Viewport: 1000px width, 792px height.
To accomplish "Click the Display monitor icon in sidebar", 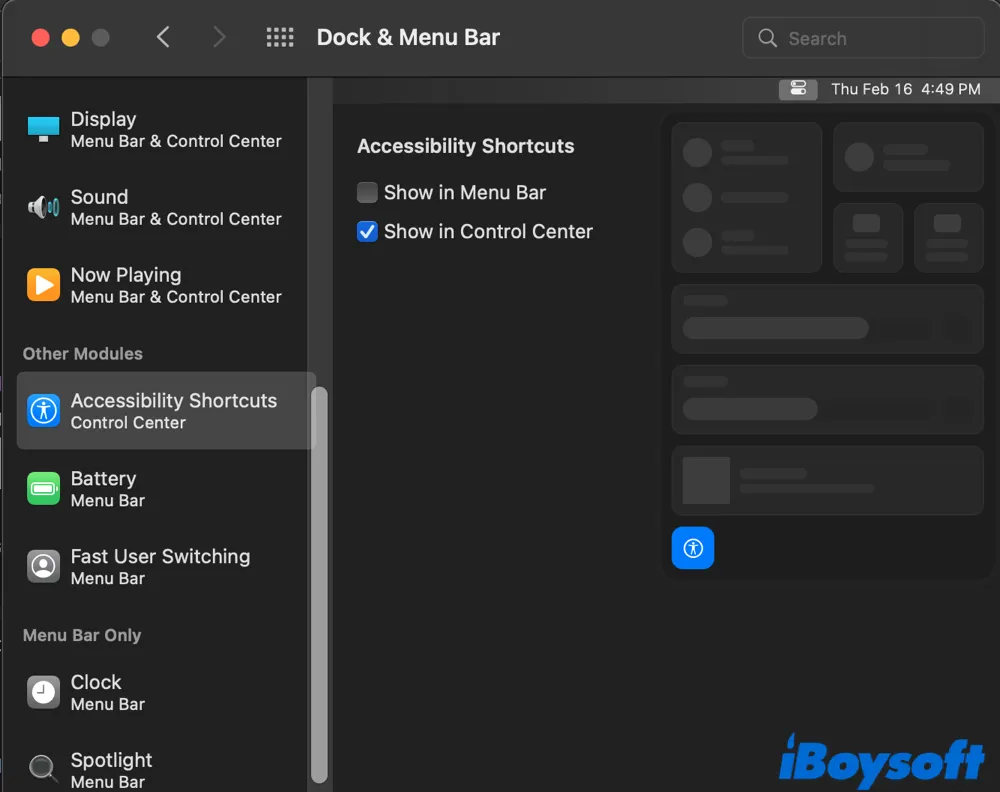I will point(43,129).
